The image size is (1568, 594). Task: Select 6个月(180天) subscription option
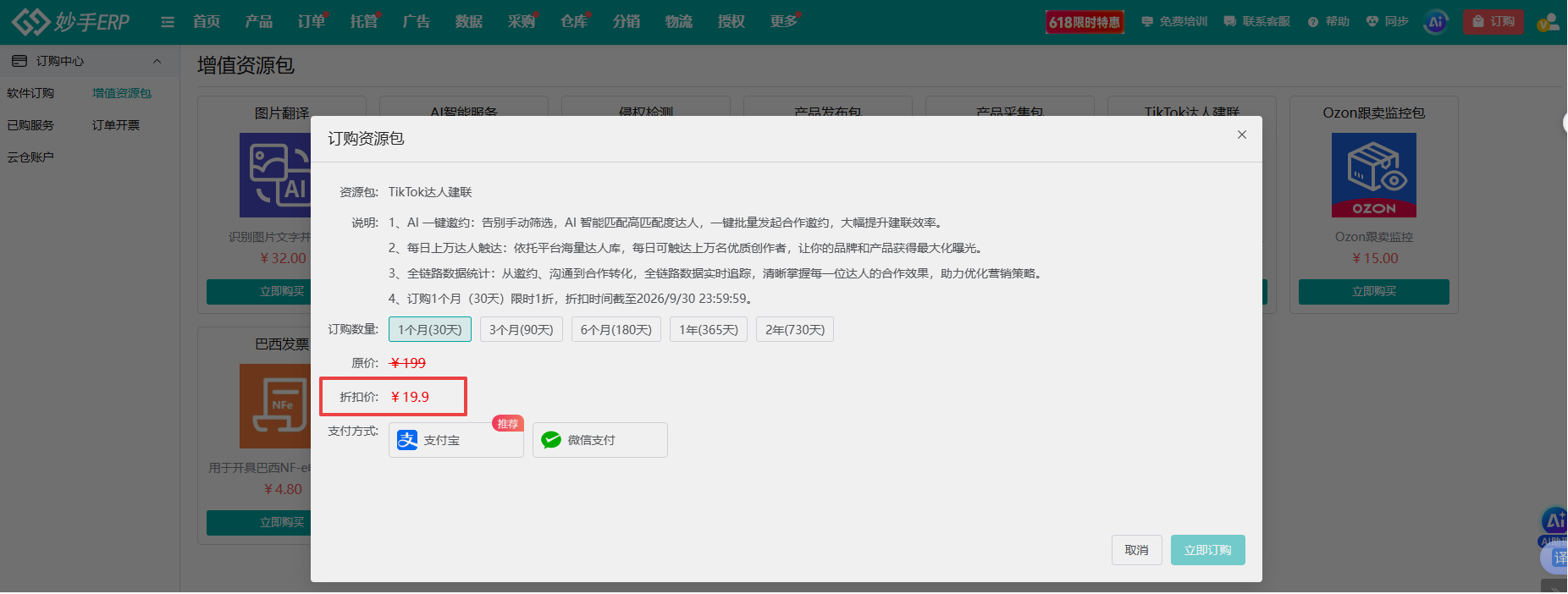tap(616, 329)
